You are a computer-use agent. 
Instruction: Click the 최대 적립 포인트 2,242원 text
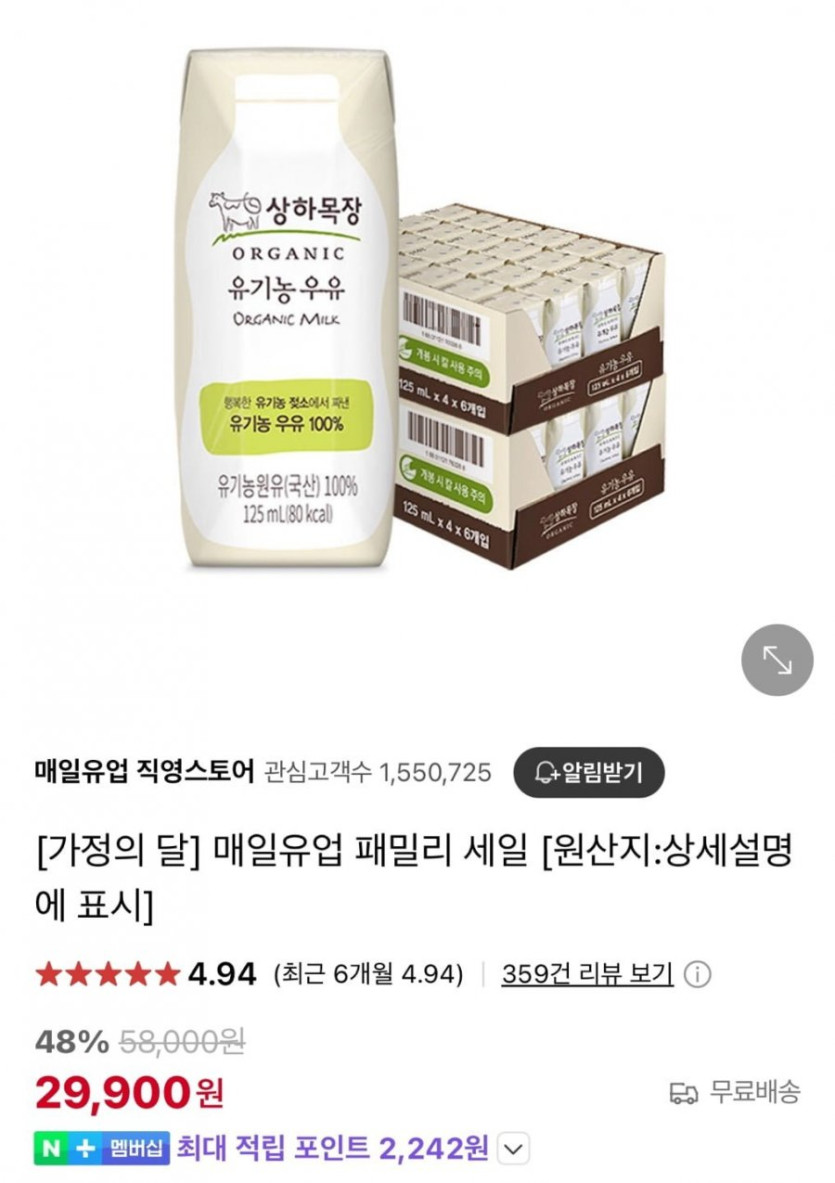point(333,1148)
